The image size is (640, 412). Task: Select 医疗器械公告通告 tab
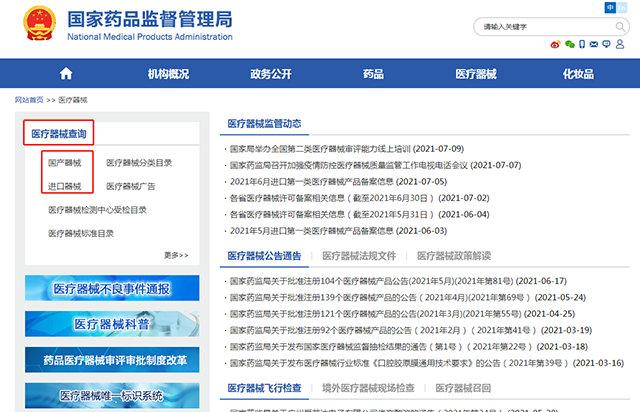pyautogui.click(x=264, y=256)
